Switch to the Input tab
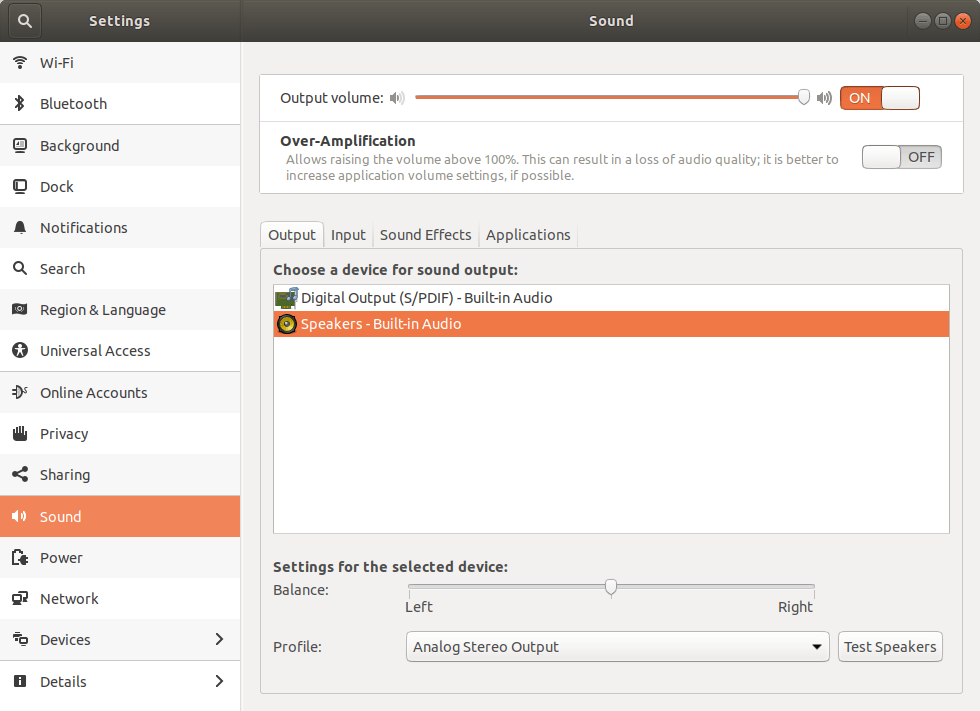This screenshot has width=980, height=711. click(x=348, y=234)
